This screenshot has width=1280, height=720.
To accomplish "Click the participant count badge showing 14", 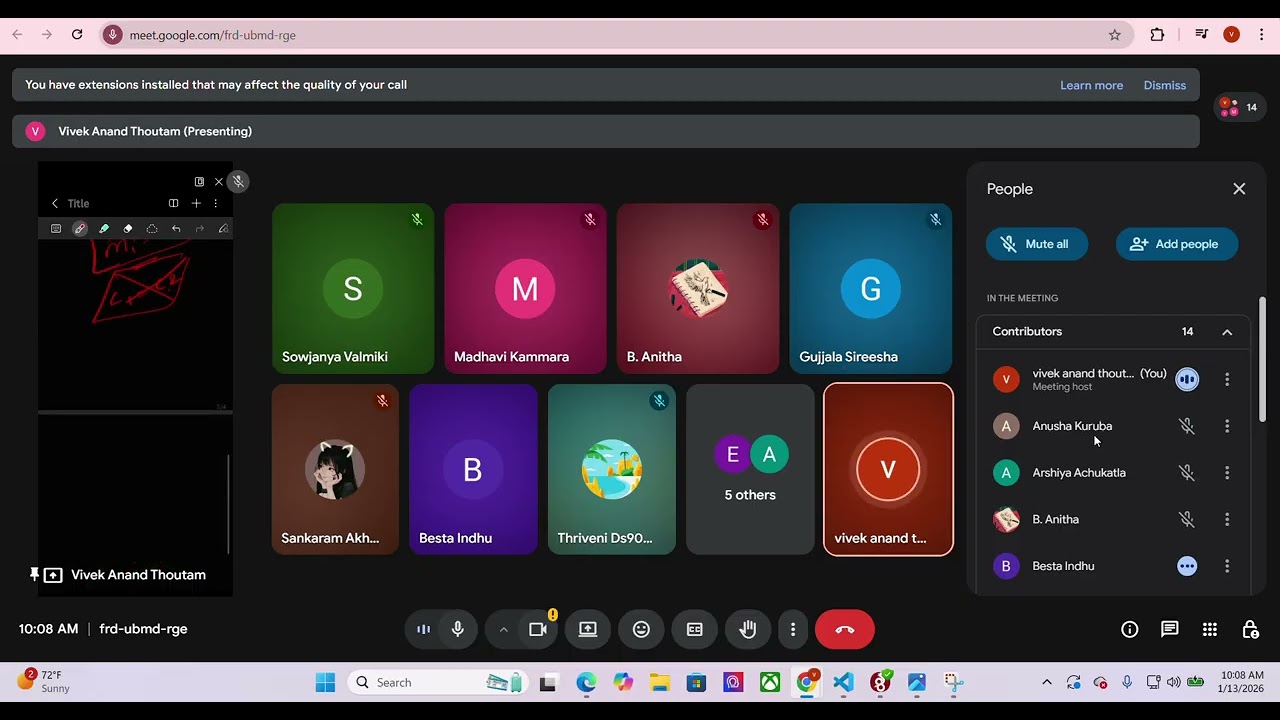I will coord(1240,107).
